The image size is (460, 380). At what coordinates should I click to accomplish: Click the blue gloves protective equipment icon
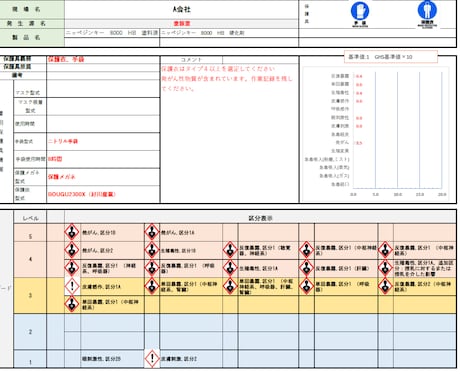[360, 11]
